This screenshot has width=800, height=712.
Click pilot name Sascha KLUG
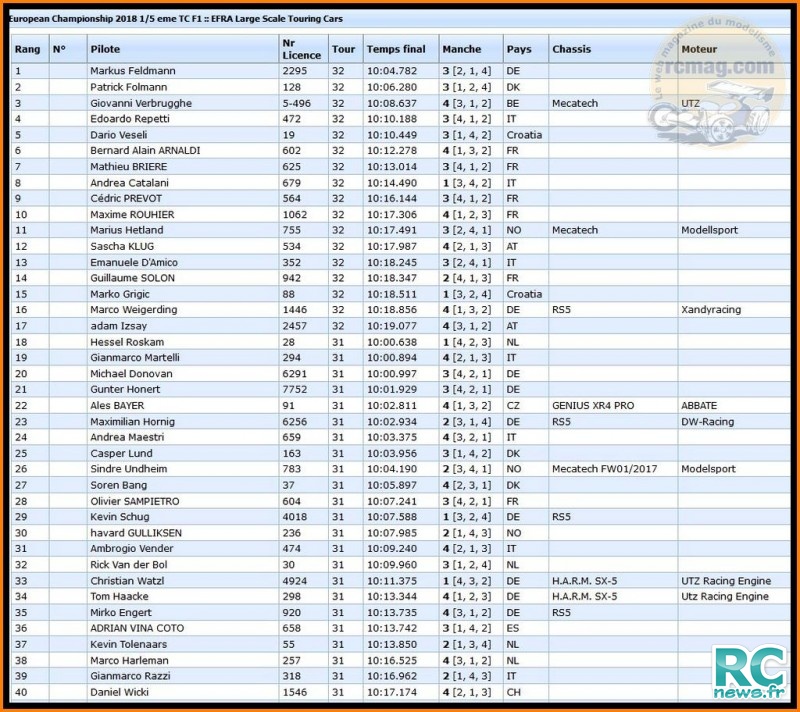pyautogui.click(x=122, y=246)
